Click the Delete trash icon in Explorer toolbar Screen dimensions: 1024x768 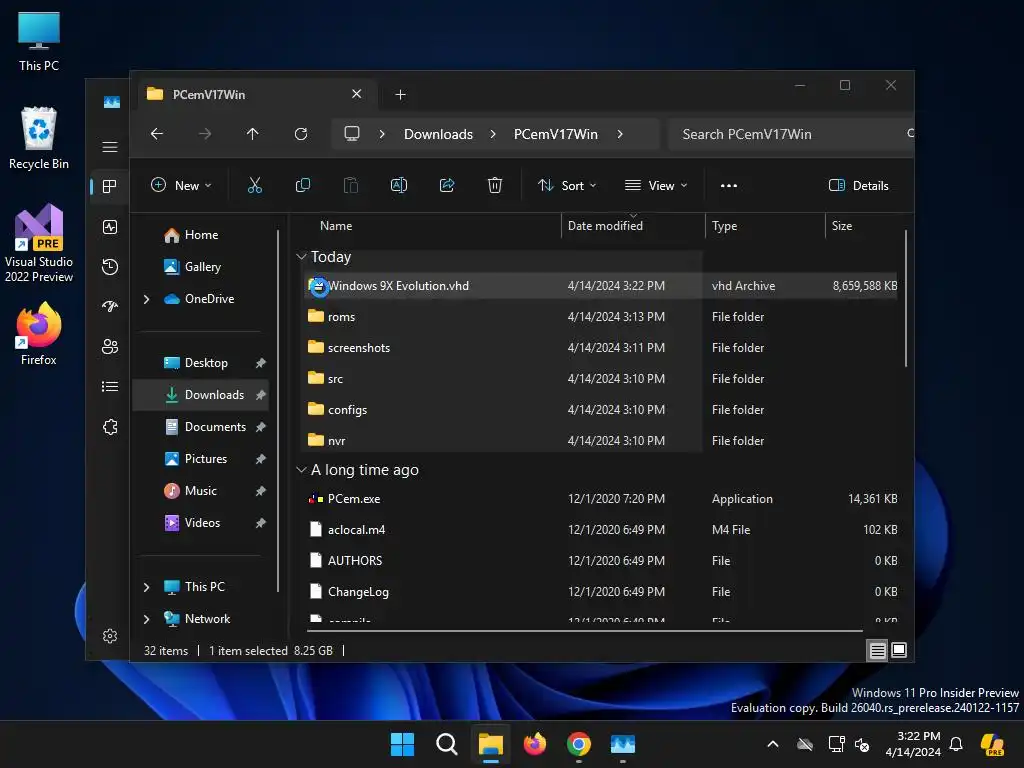coord(495,185)
